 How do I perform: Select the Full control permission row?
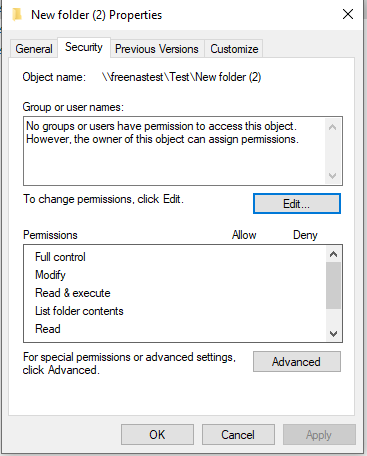[175, 257]
